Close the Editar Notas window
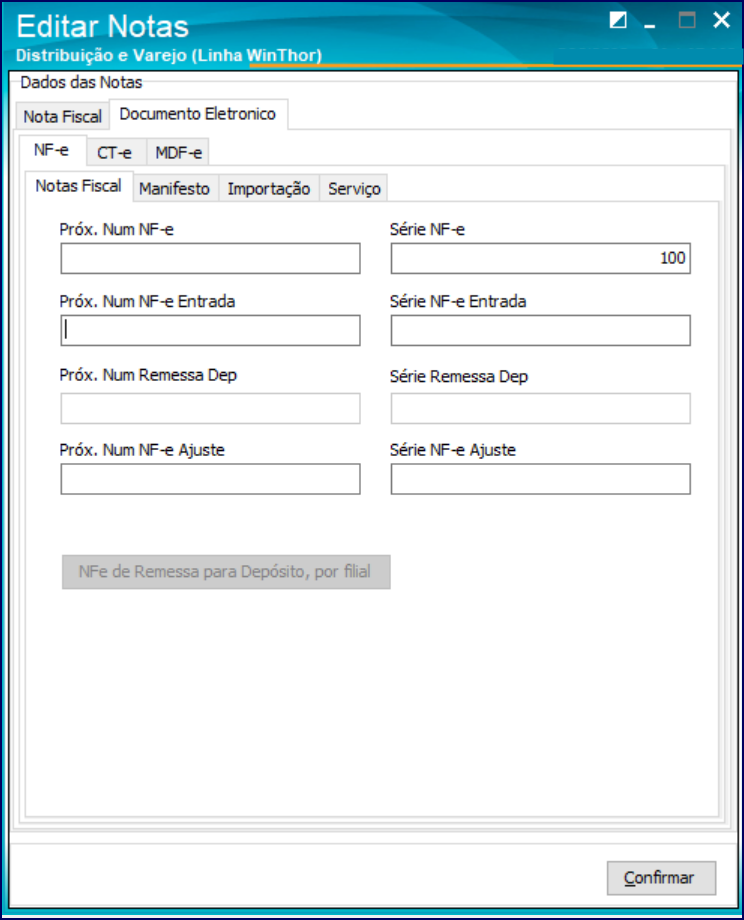The width and height of the screenshot is (744, 920). pyautogui.click(x=721, y=21)
